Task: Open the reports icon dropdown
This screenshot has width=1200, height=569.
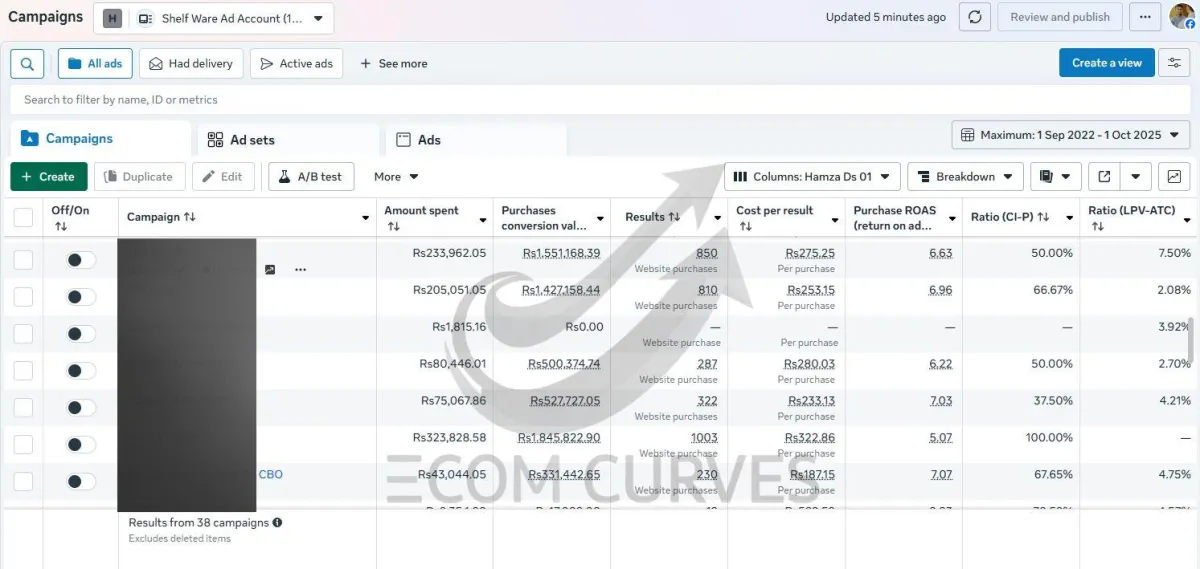Action: (1055, 177)
